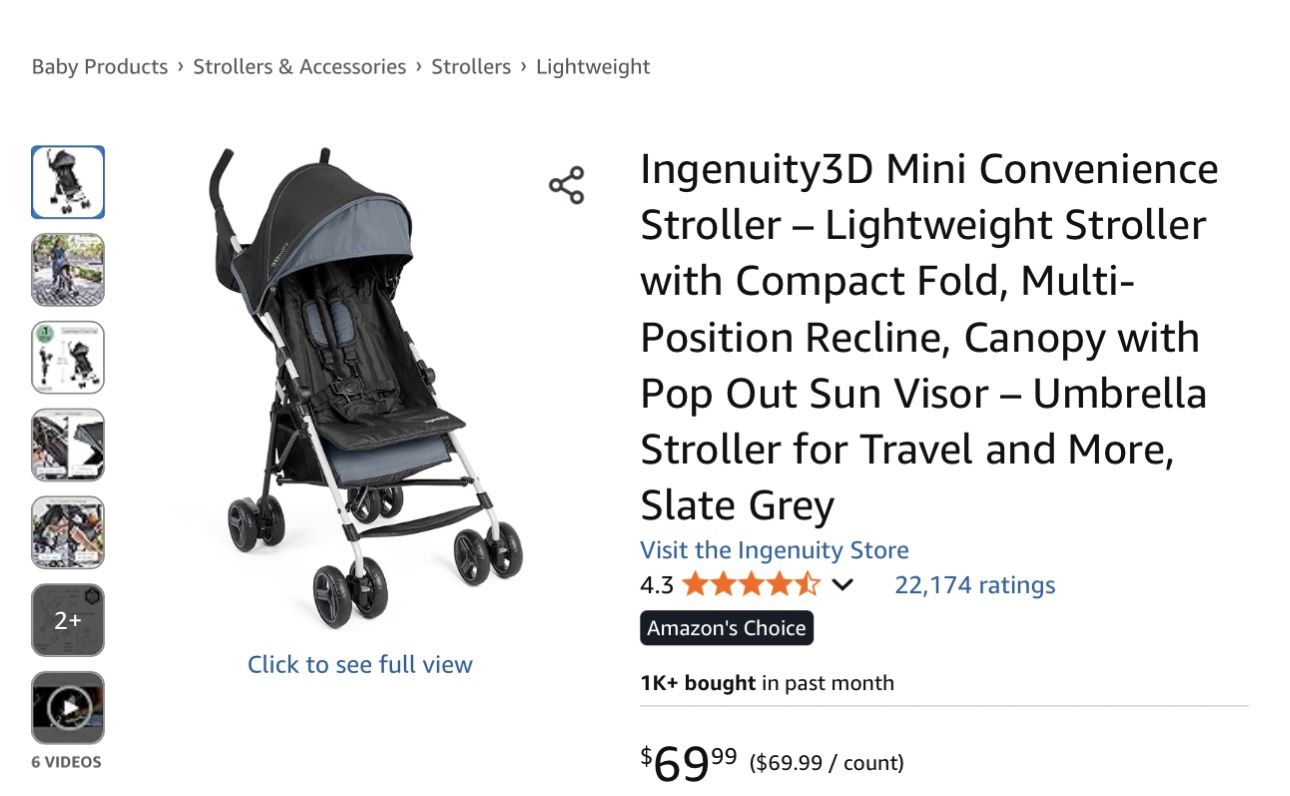Expand the Lightweight breadcrumb category

click(592, 66)
